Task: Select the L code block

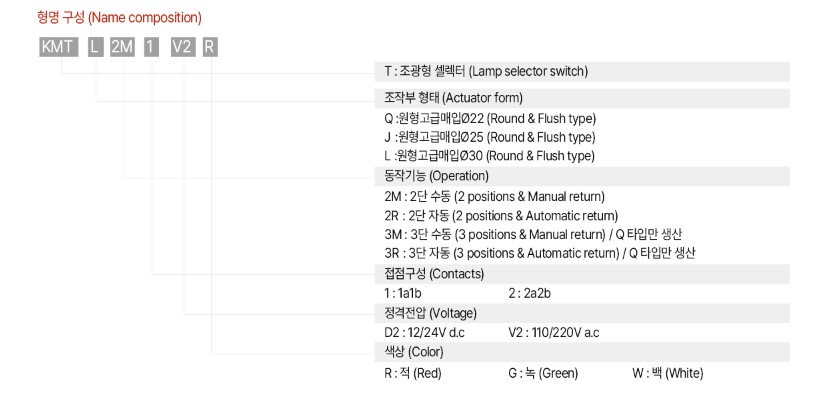Action: point(95,48)
